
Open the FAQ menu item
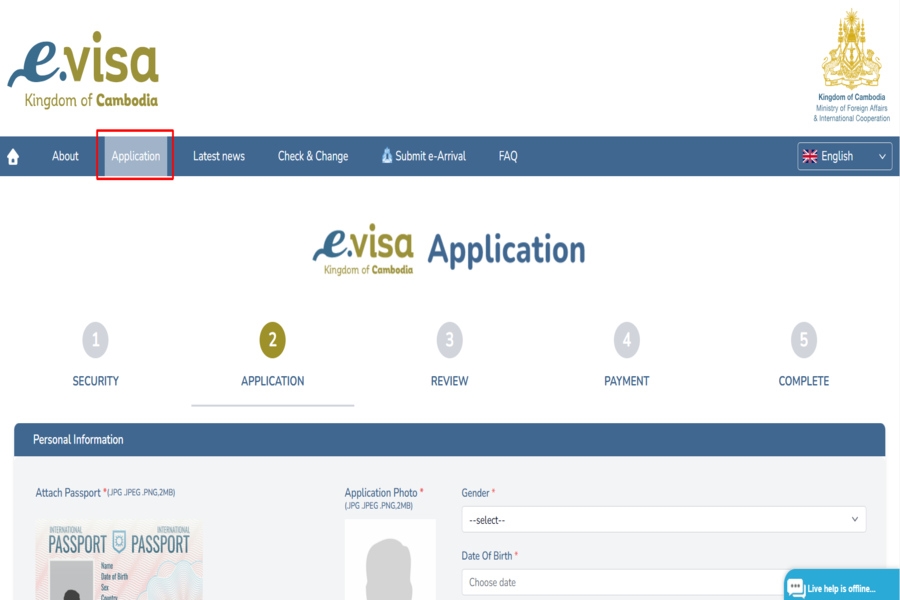click(508, 156)
